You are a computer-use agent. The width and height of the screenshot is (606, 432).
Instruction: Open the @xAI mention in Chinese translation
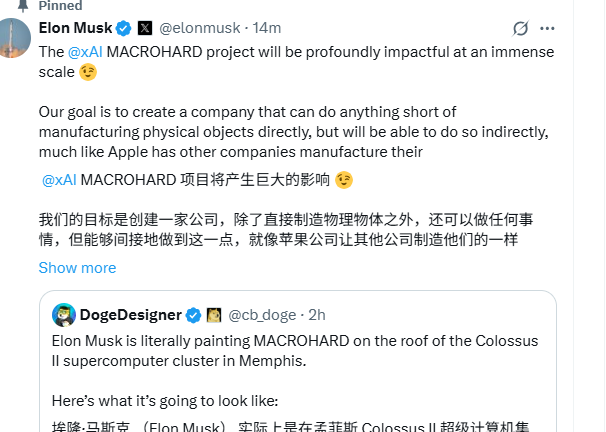click(x=59, y=180)
